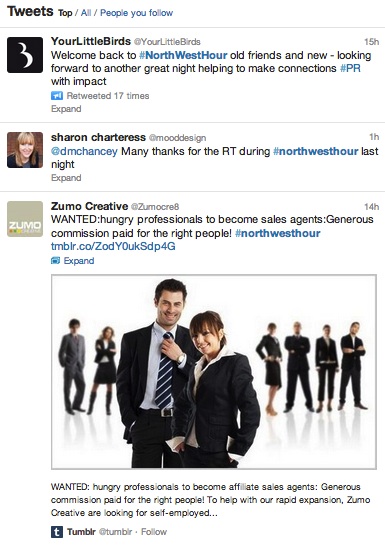Switch to the All tweets view

[86, 13]
